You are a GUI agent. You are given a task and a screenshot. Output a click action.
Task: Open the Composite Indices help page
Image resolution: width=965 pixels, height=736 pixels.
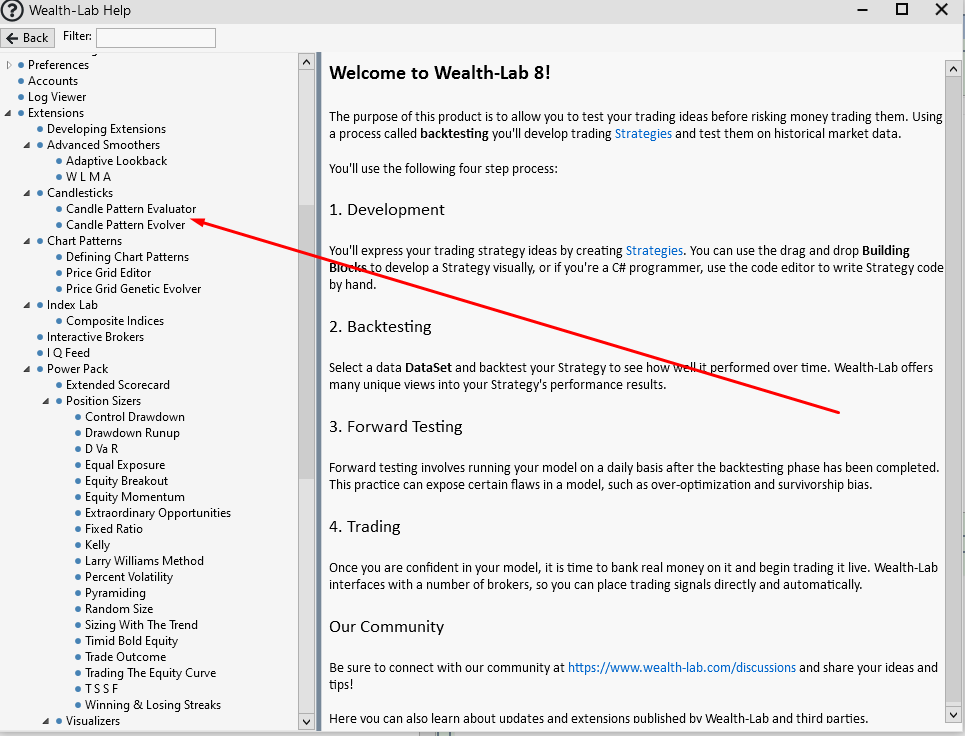tap(115, 320)
